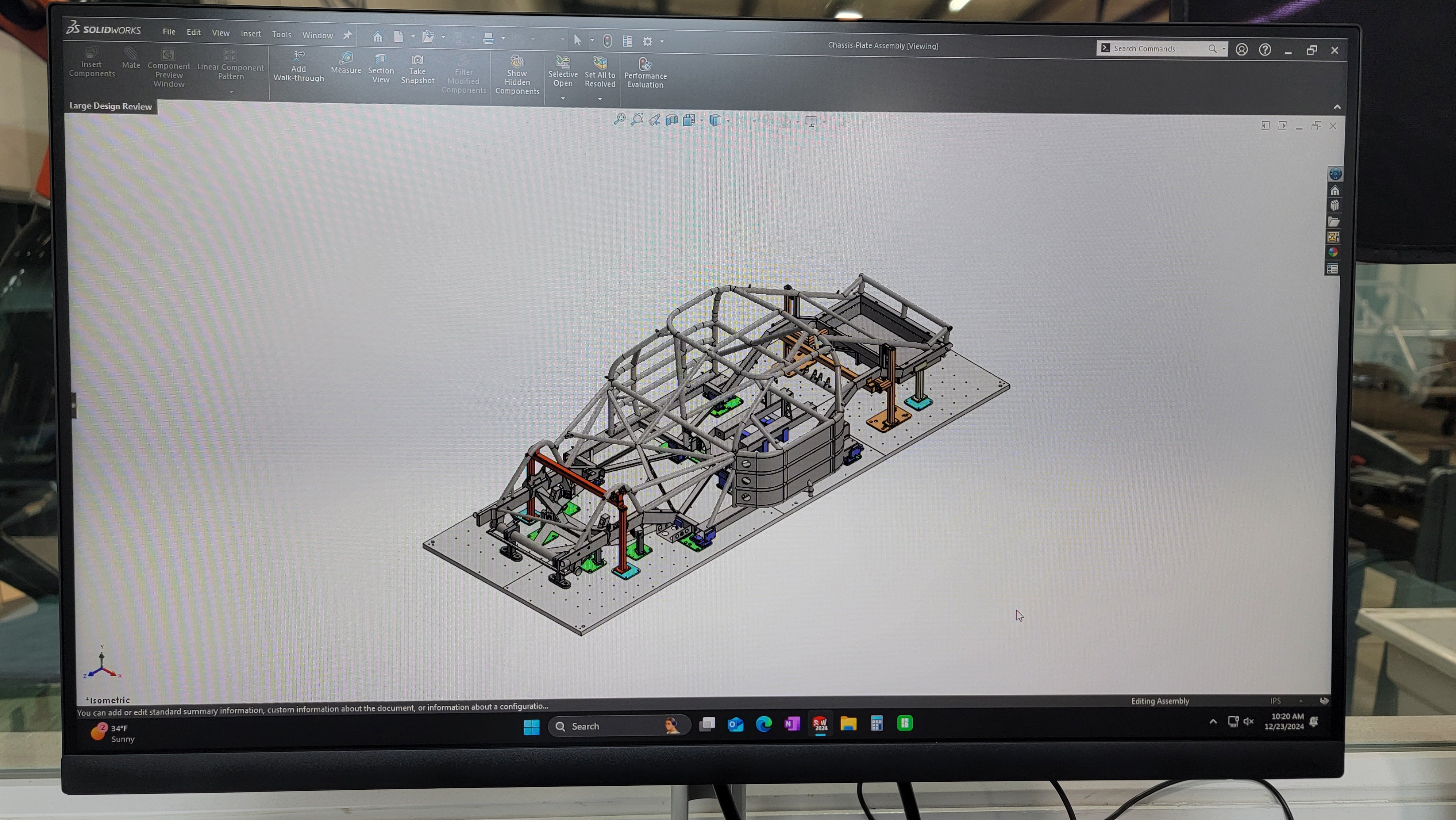Open the Appearances tab in task pane

[1333, 252]
